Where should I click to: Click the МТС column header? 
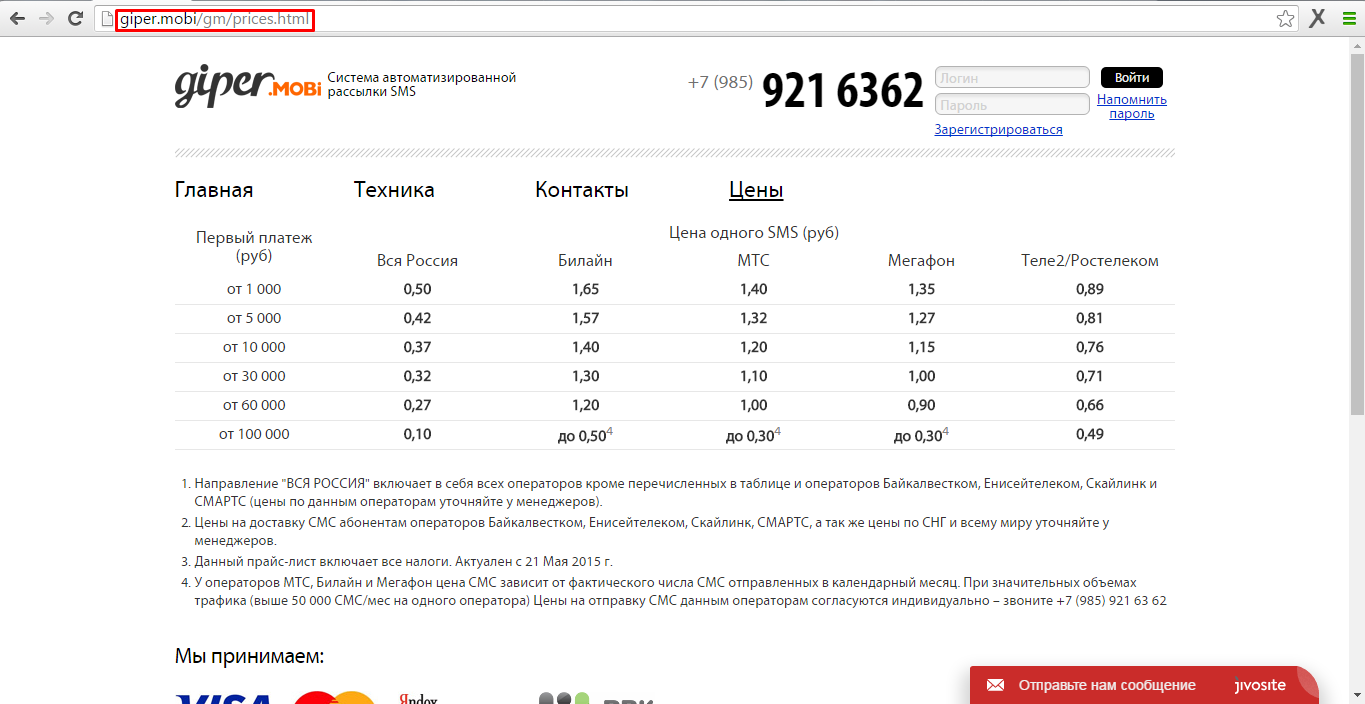point(753,261)
